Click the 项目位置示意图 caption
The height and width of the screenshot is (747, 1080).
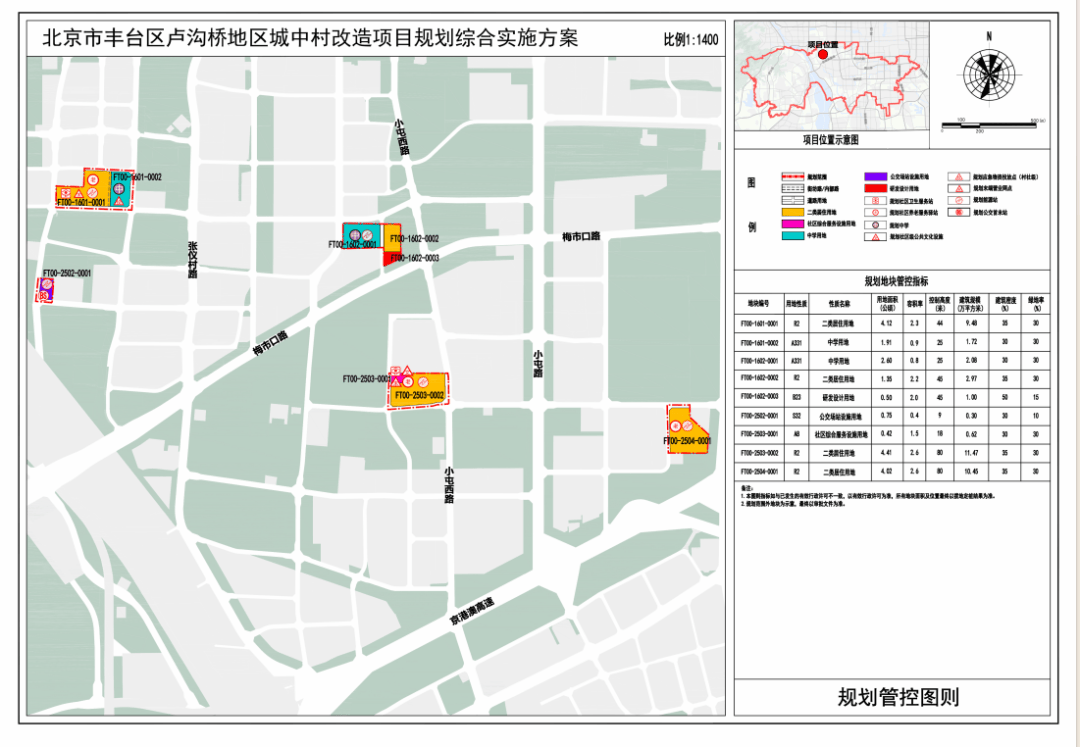[831, 140]
